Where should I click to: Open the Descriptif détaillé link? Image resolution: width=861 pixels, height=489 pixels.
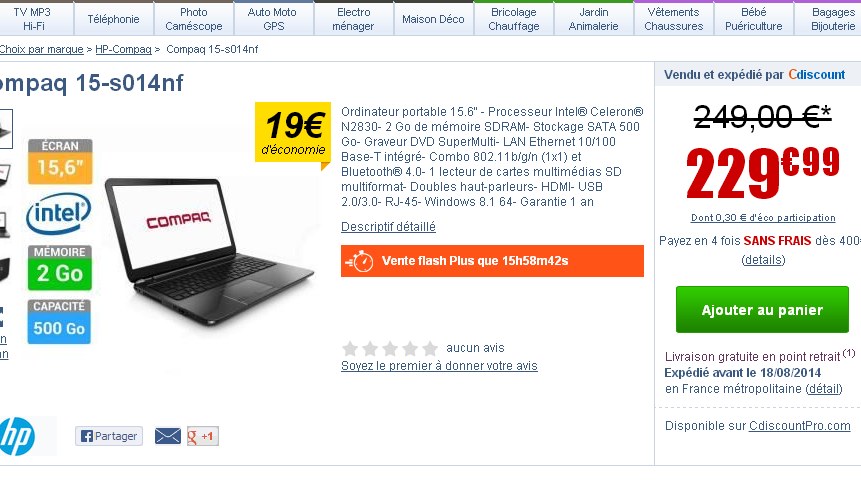(388, 227)
